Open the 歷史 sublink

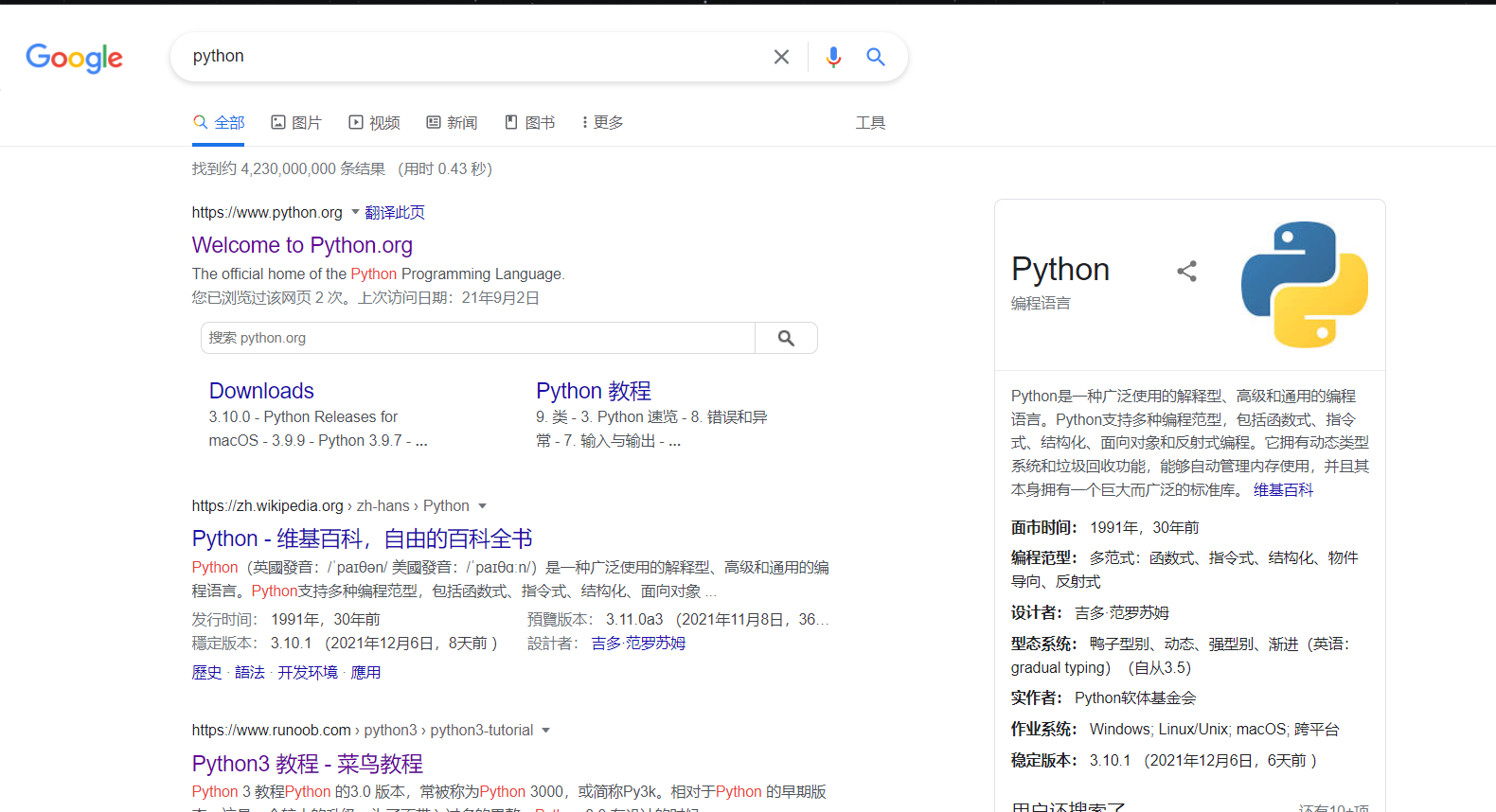(x=206, y=672)
